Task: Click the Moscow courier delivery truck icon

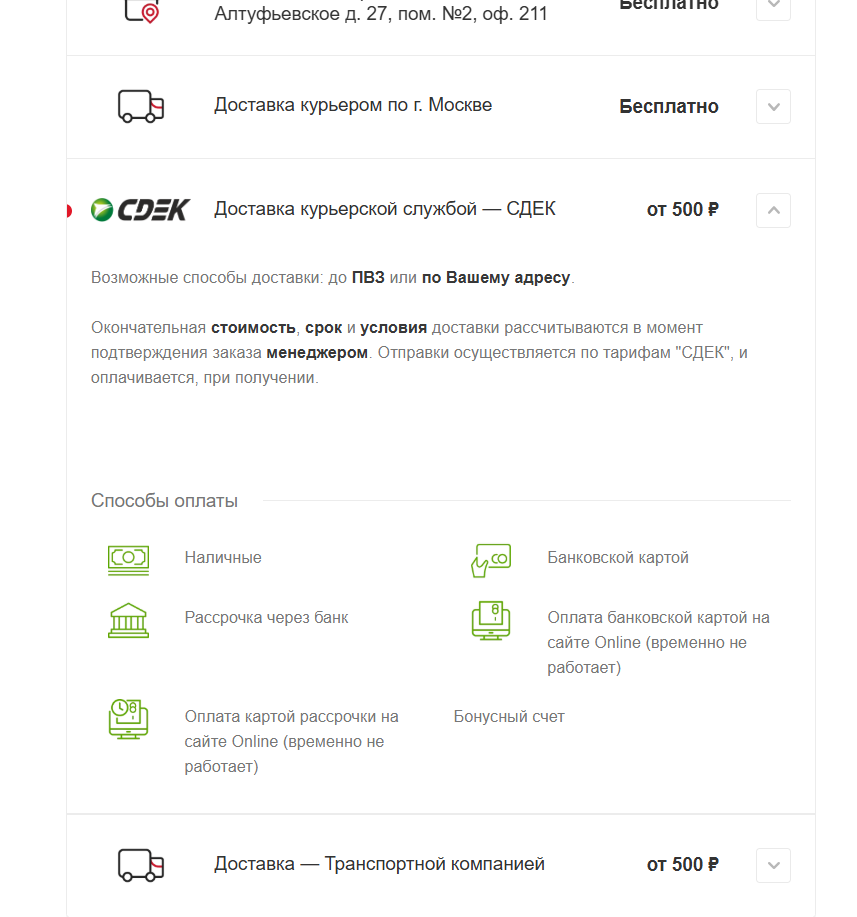Action: tap(141, 106)
